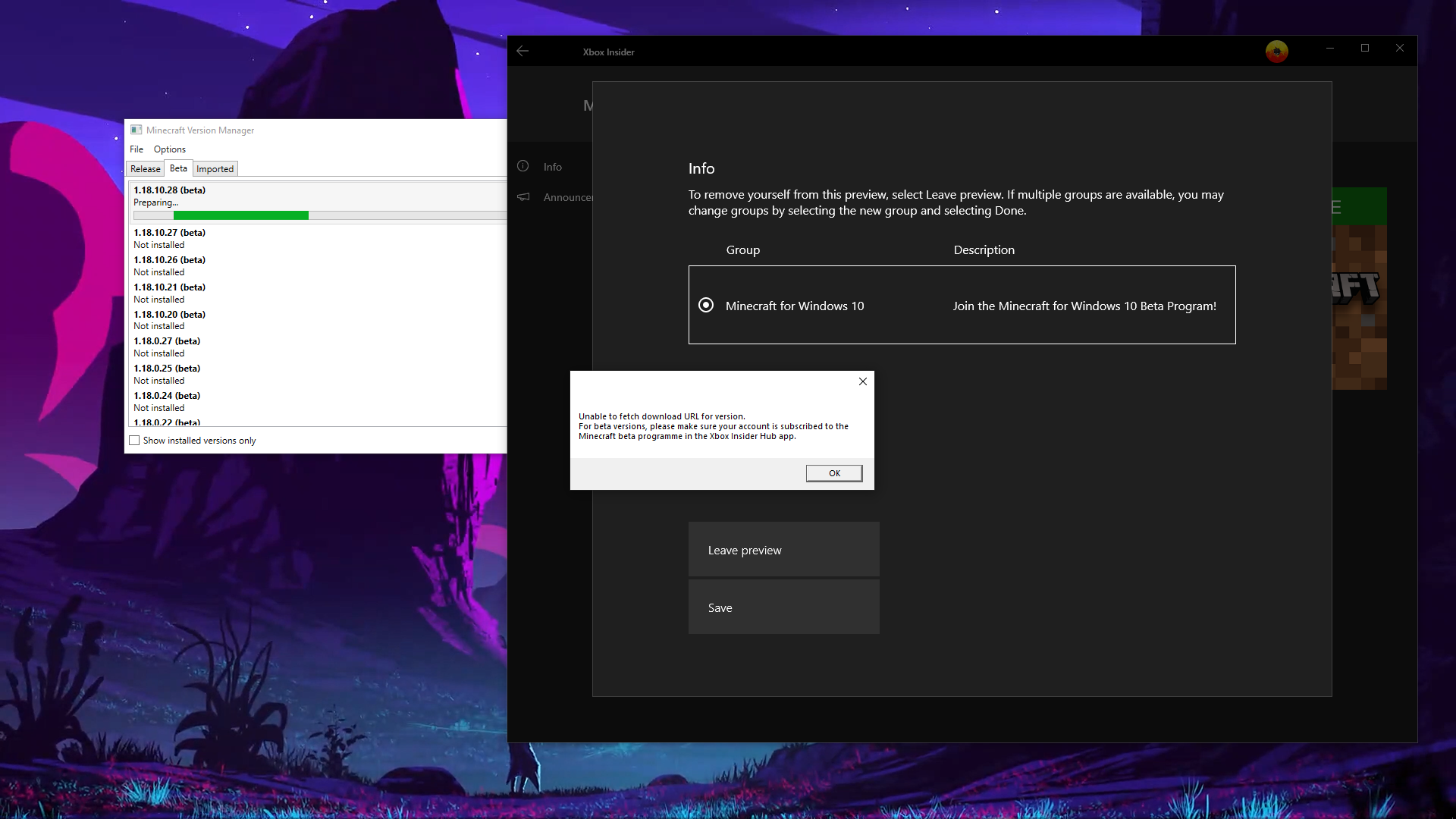Open the Options menu
The image size is (1456, 819).
(169, 149)
